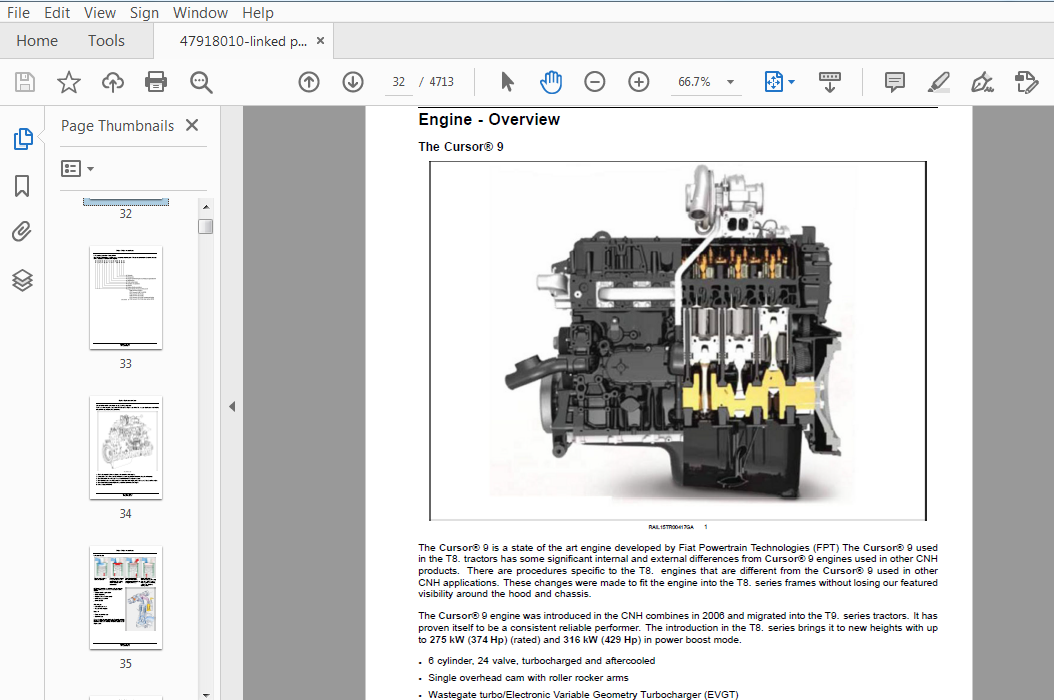Click 'The Cursor® 9' subheading text
This screenshot has width=1054, height=700.
(x=460, y=147)
